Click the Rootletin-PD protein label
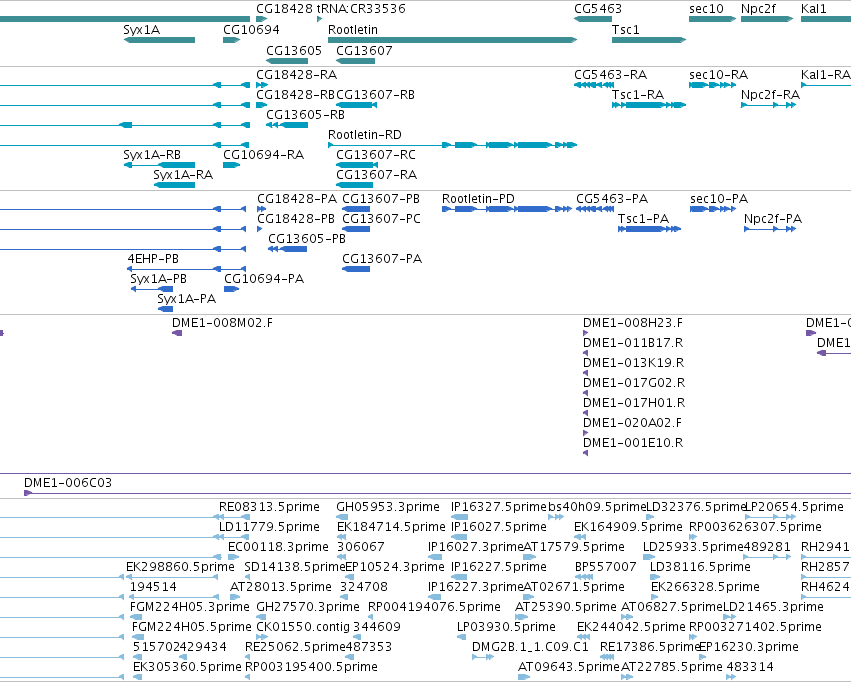This screenshot has height=682, width=851. click(478, 199)
